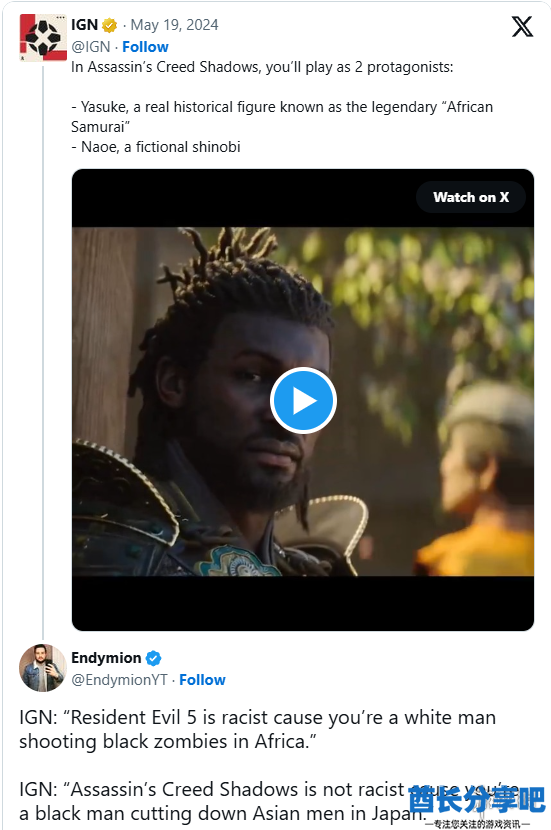This screenshot has width=551, height=830.
Task: Follow the EndymionYT account
Action: 202,680
